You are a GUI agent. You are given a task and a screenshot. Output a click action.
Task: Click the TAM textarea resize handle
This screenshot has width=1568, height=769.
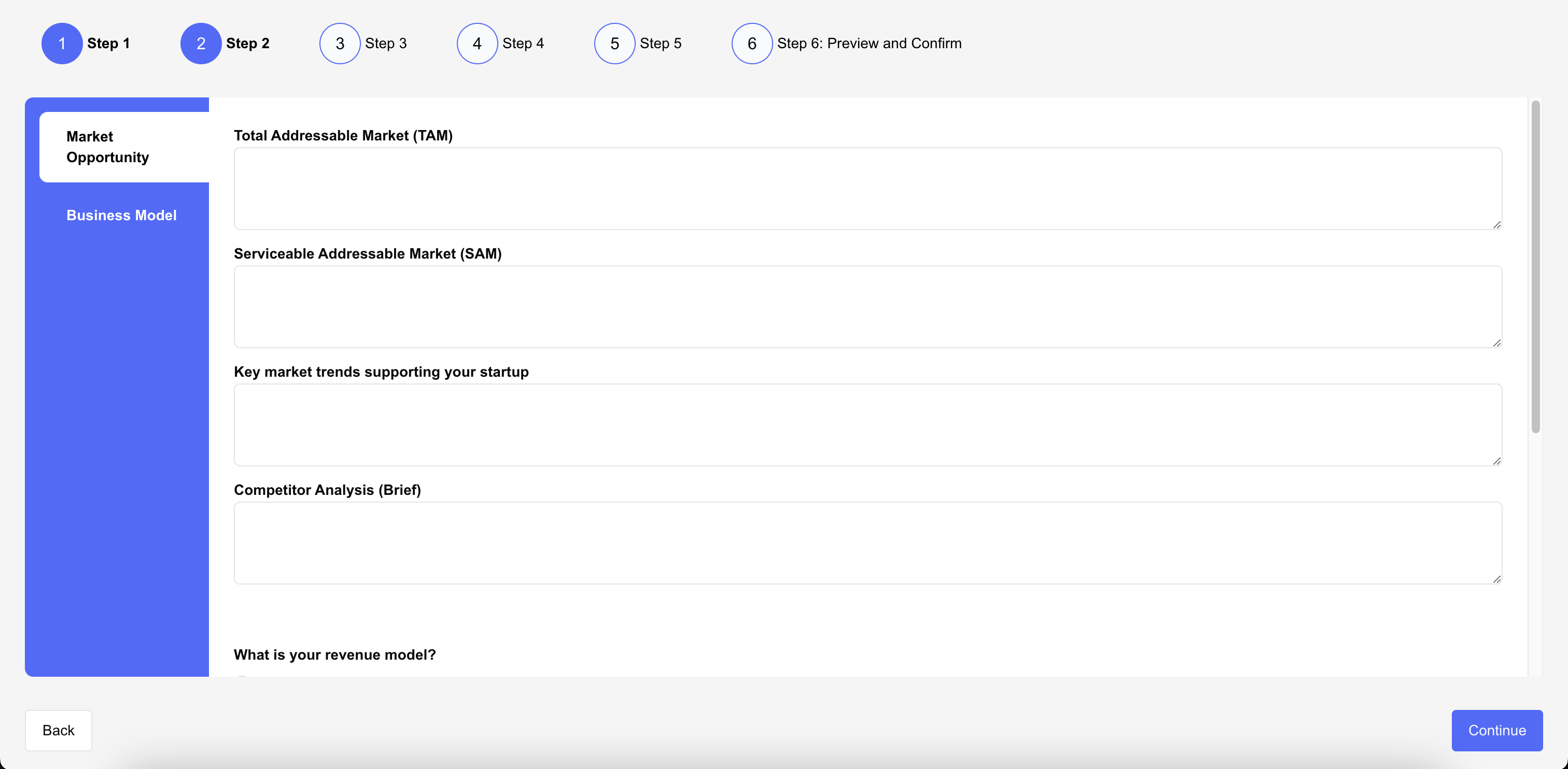tap(1496, 224)
